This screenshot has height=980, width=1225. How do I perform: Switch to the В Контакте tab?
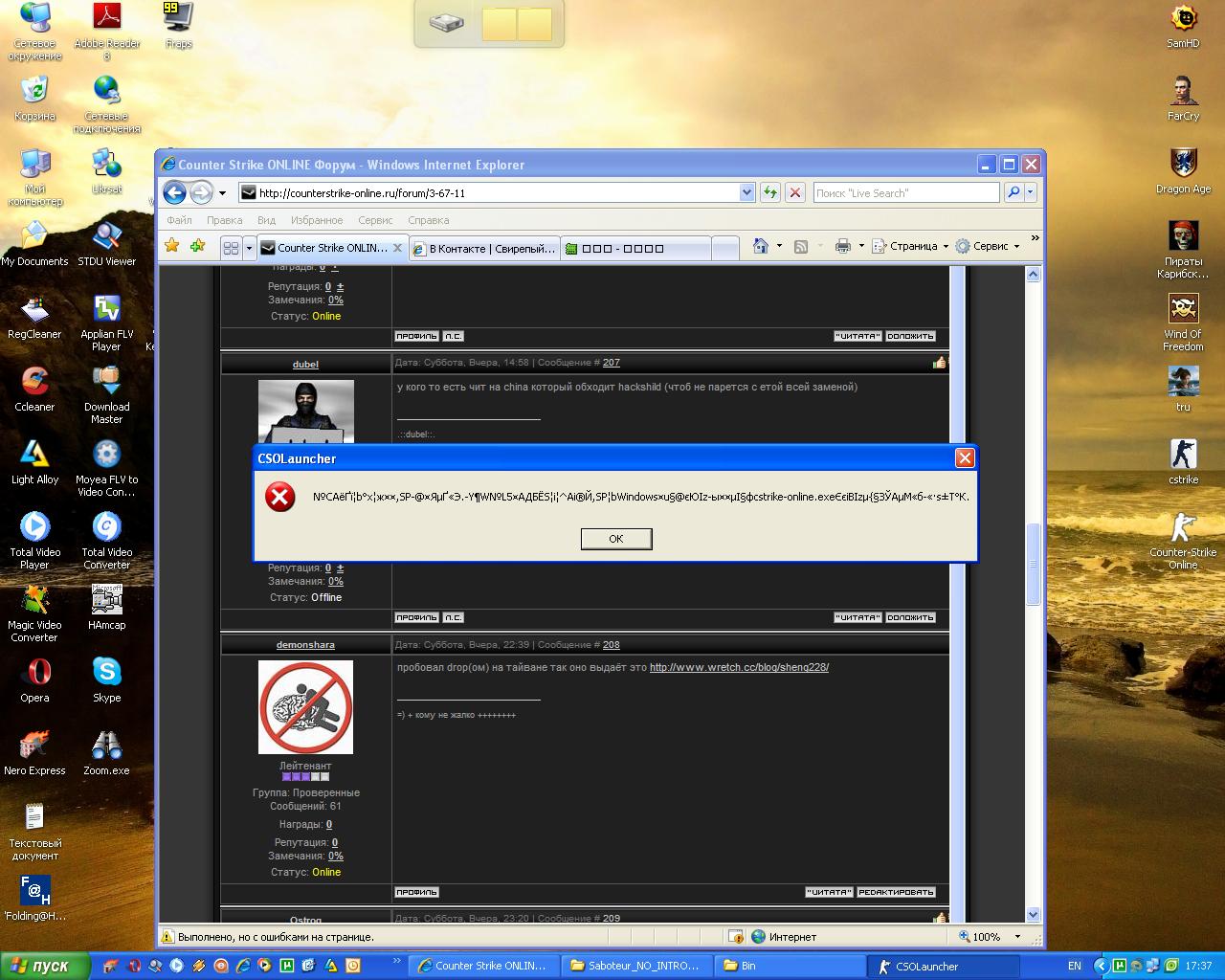coord(483,248)
